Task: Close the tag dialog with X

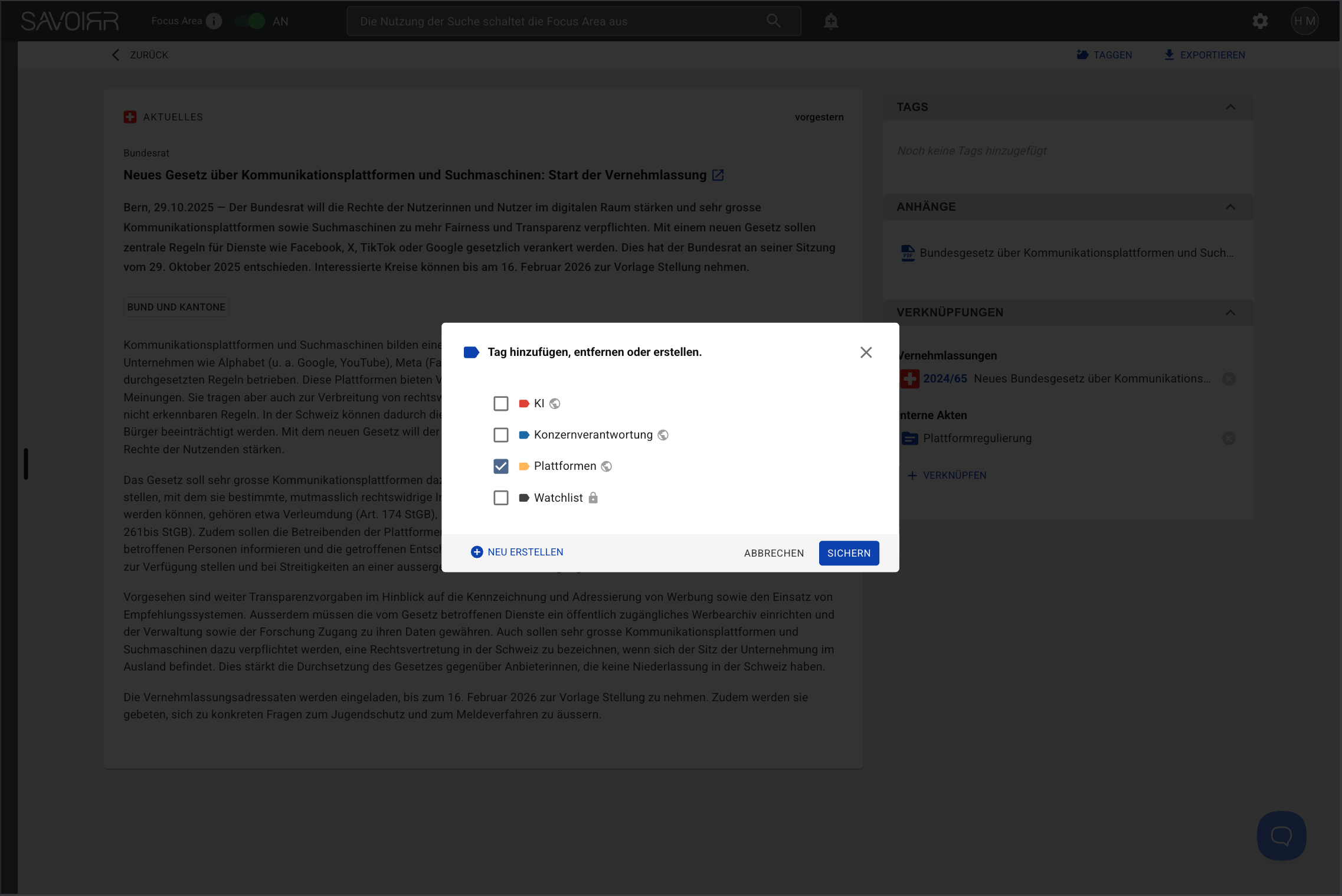Action: (866, 352)
